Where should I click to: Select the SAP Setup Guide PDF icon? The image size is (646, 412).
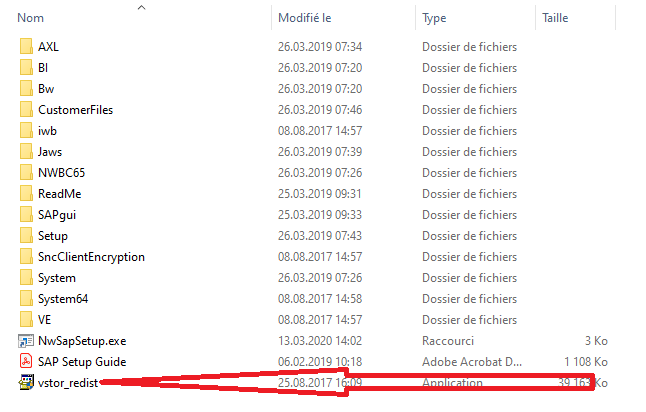coord(26,362)
